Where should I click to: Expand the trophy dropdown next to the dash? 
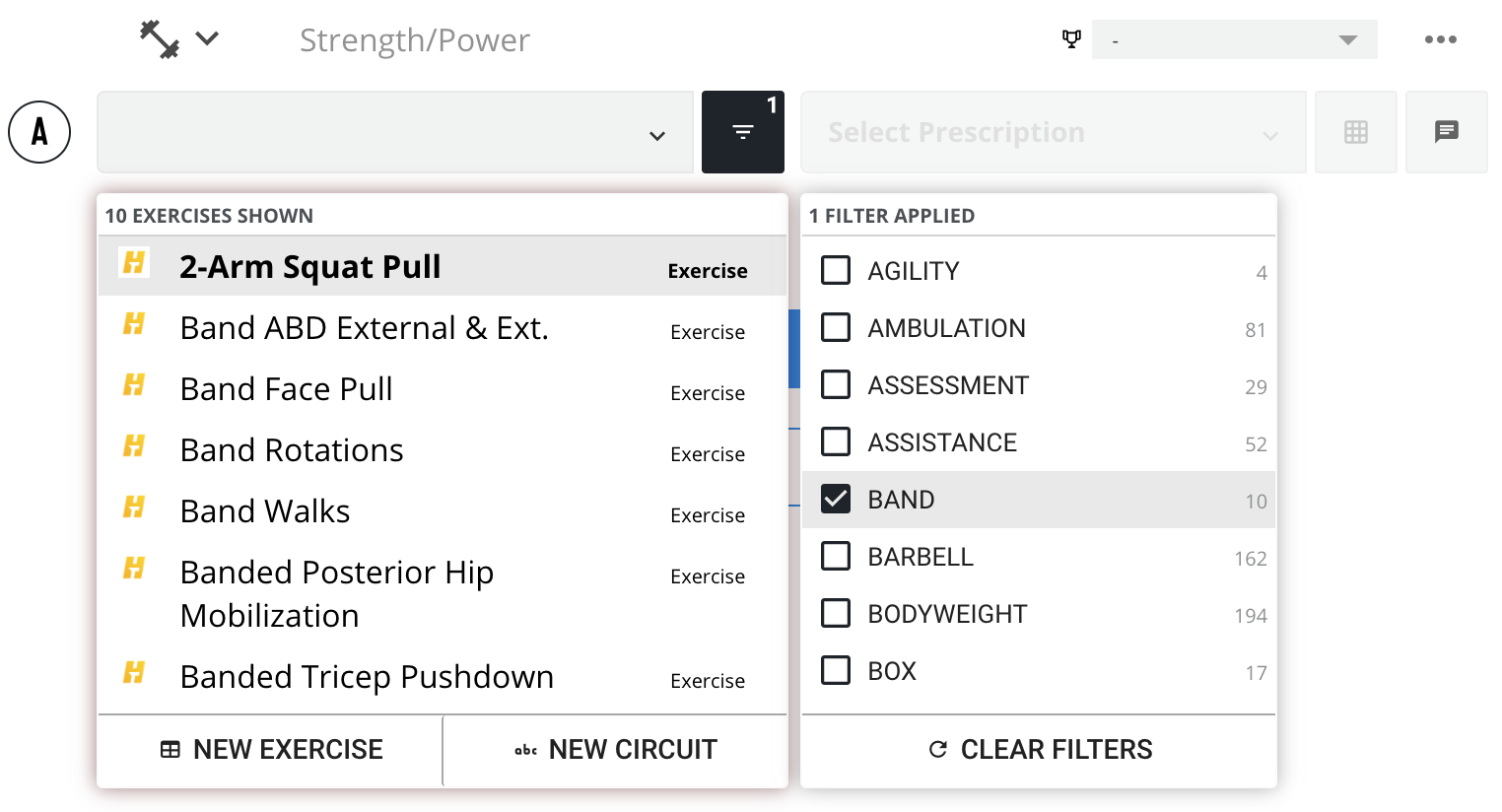pos(1234,39)
